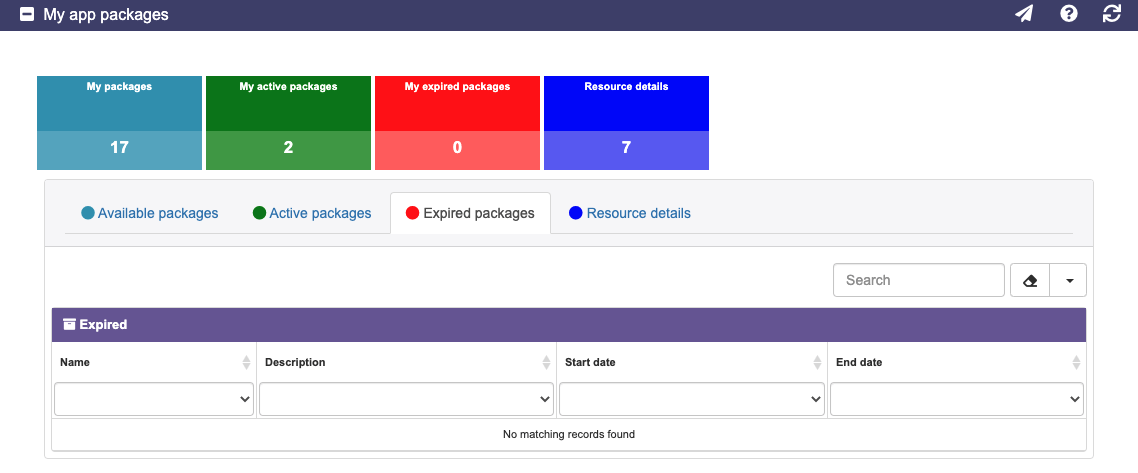
Task: Sort by Description column arrows
Action: tap(547, 363)
